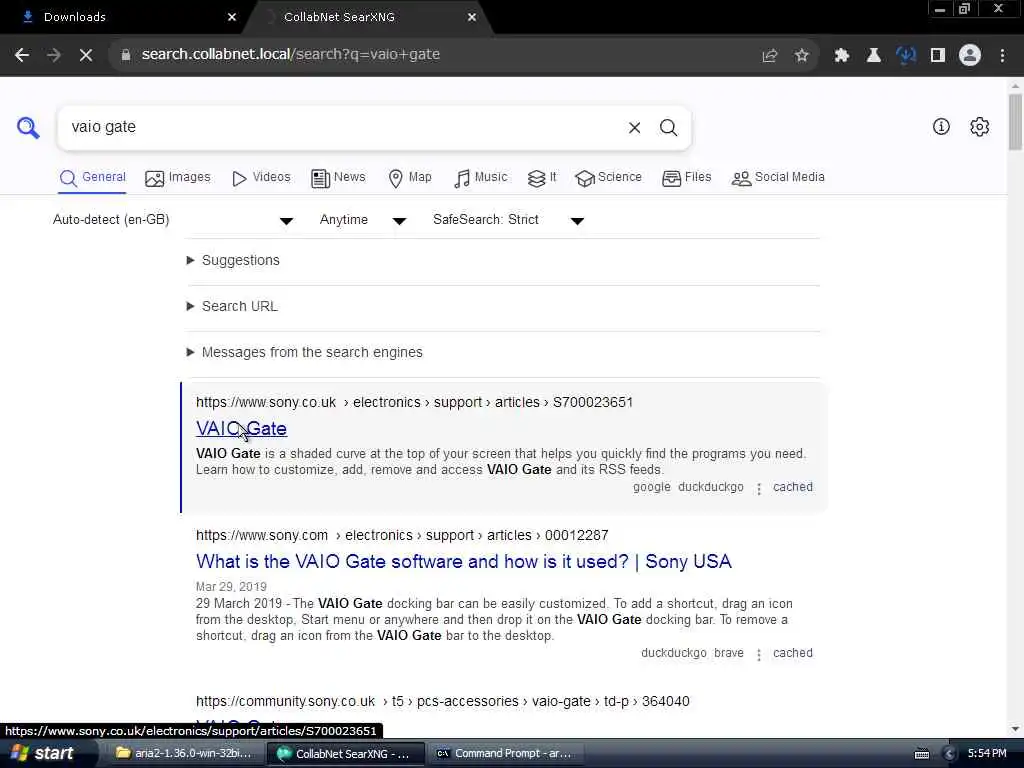The width and height of the screenshot is (1024, 768).
Task: Click the CollabNet SearXNG taskbar item
Action: pyautogui.click(x=345, y=754)
